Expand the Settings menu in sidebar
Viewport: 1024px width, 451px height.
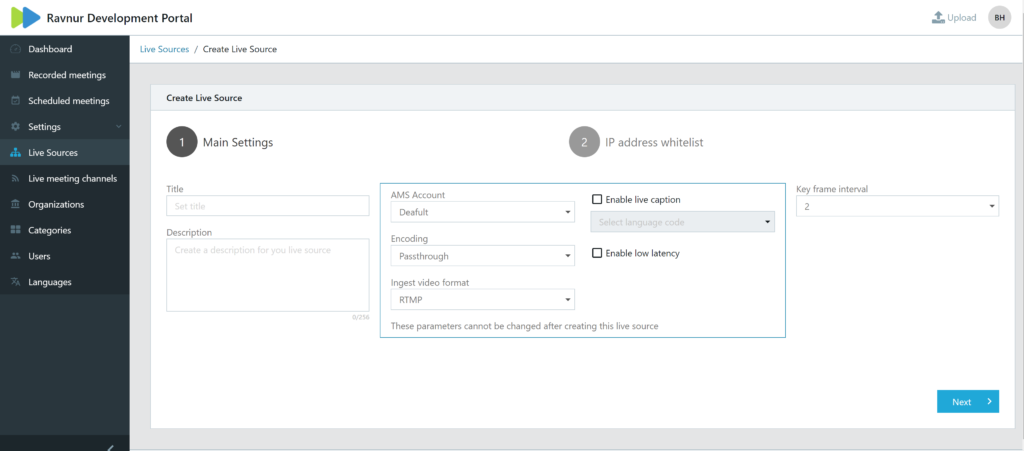click(64, 127)
